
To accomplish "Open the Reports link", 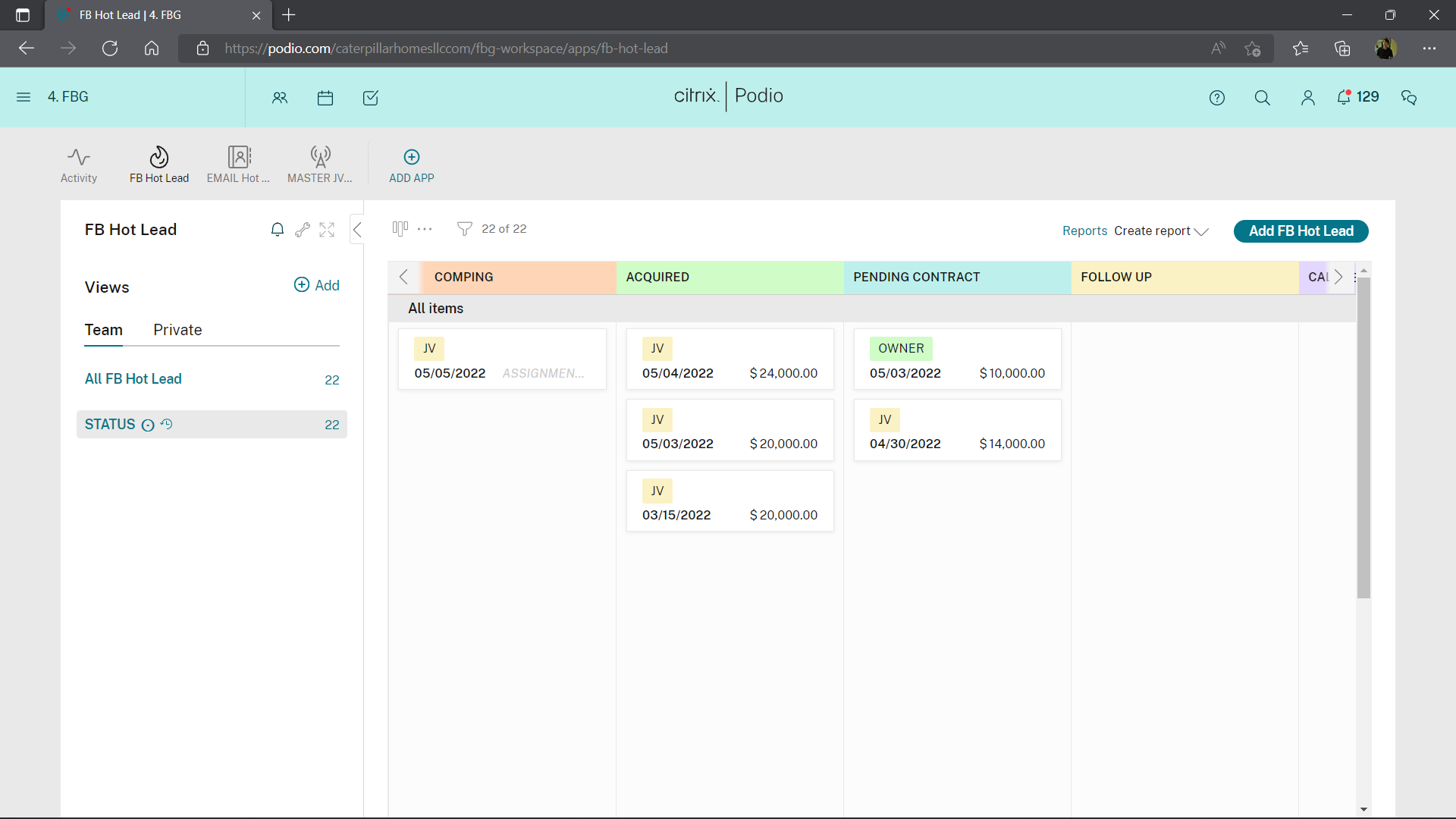I will (x=1084, y=231).
